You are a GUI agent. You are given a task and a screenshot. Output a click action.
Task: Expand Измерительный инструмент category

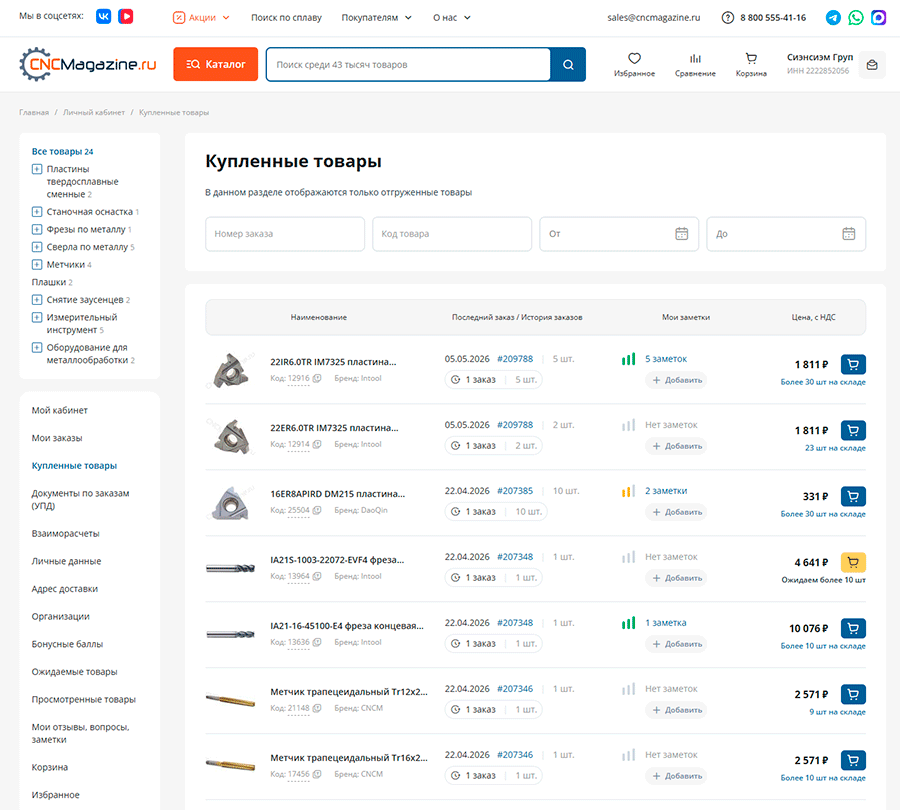[x=37, y=317]
